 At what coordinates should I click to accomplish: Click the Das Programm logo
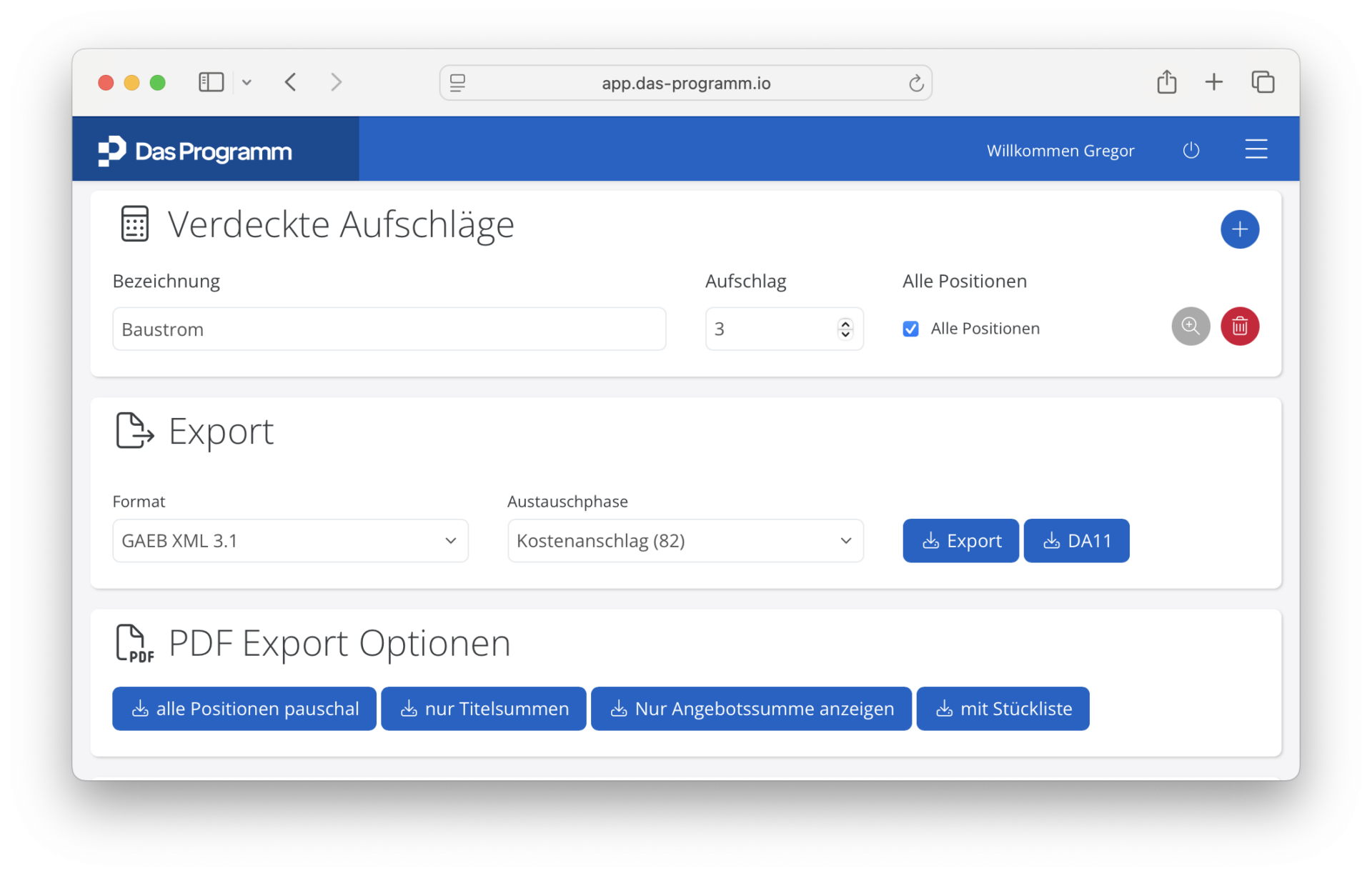[x=195, y=151]
